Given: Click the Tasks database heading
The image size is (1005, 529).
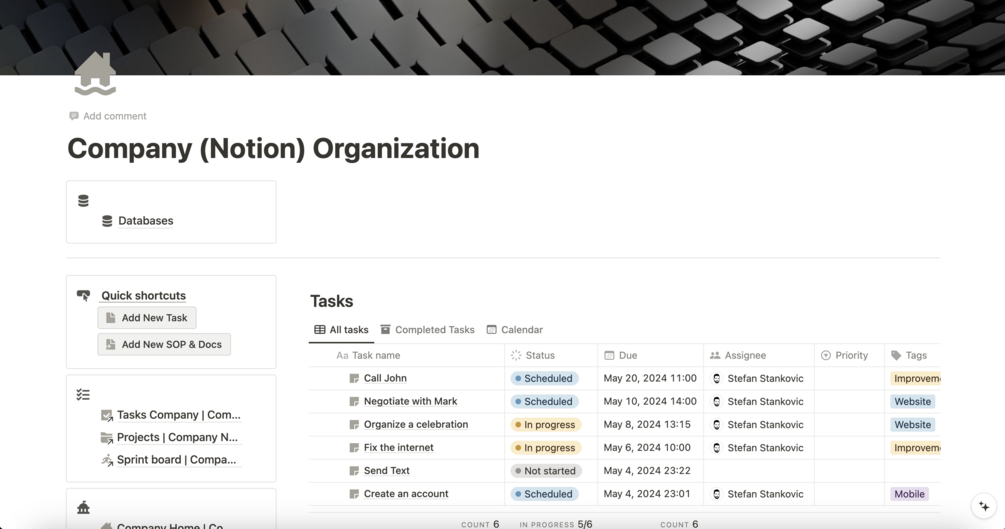Looking at the screenshot, I should pos(331,301).
